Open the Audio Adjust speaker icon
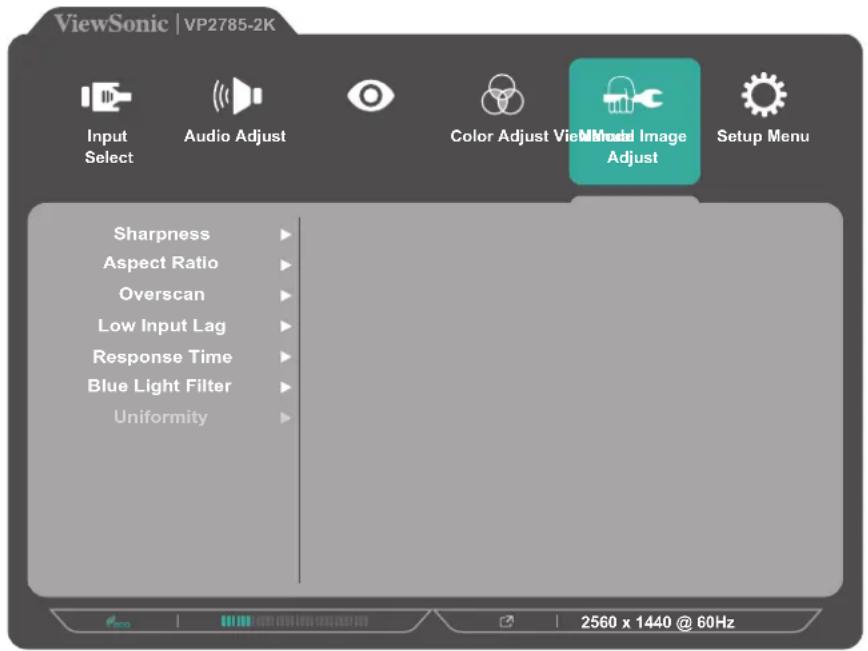Image resolution: width=868 pixels, height=651 pixels. [x=237, y=96]
